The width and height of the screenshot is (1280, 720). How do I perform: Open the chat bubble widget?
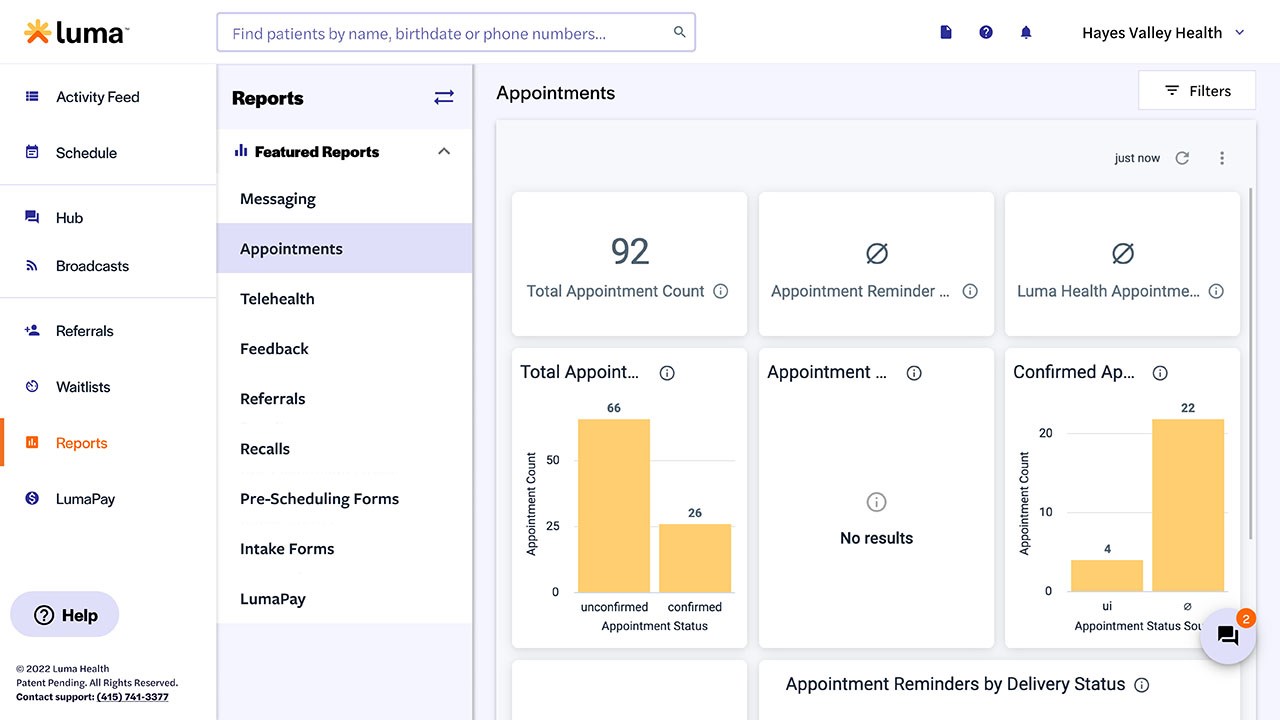click(x=1227, y=636)
